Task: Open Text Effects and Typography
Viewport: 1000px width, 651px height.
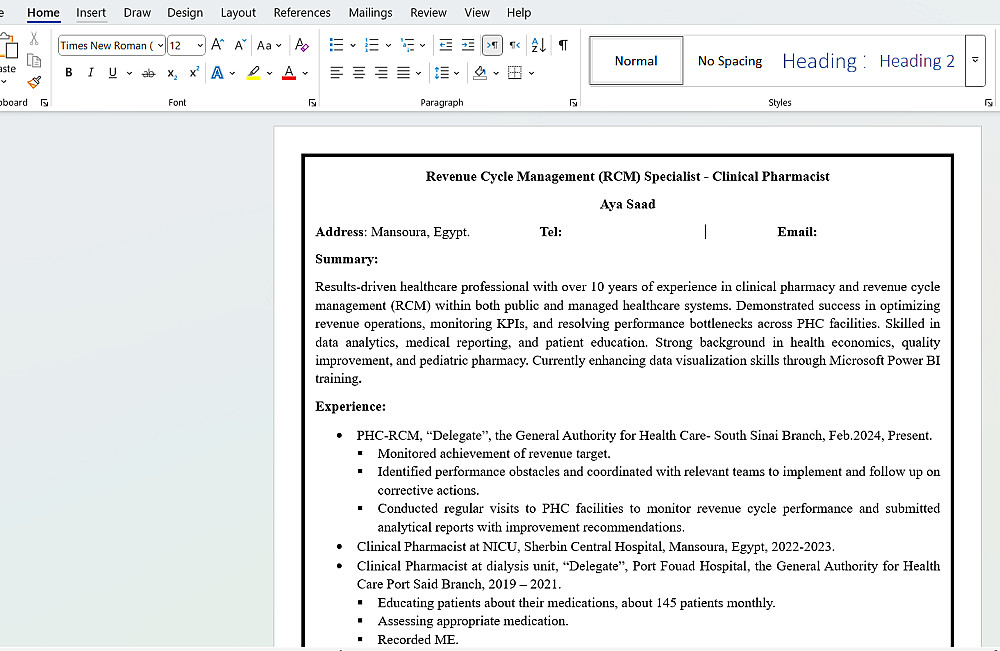Action: 217,73
